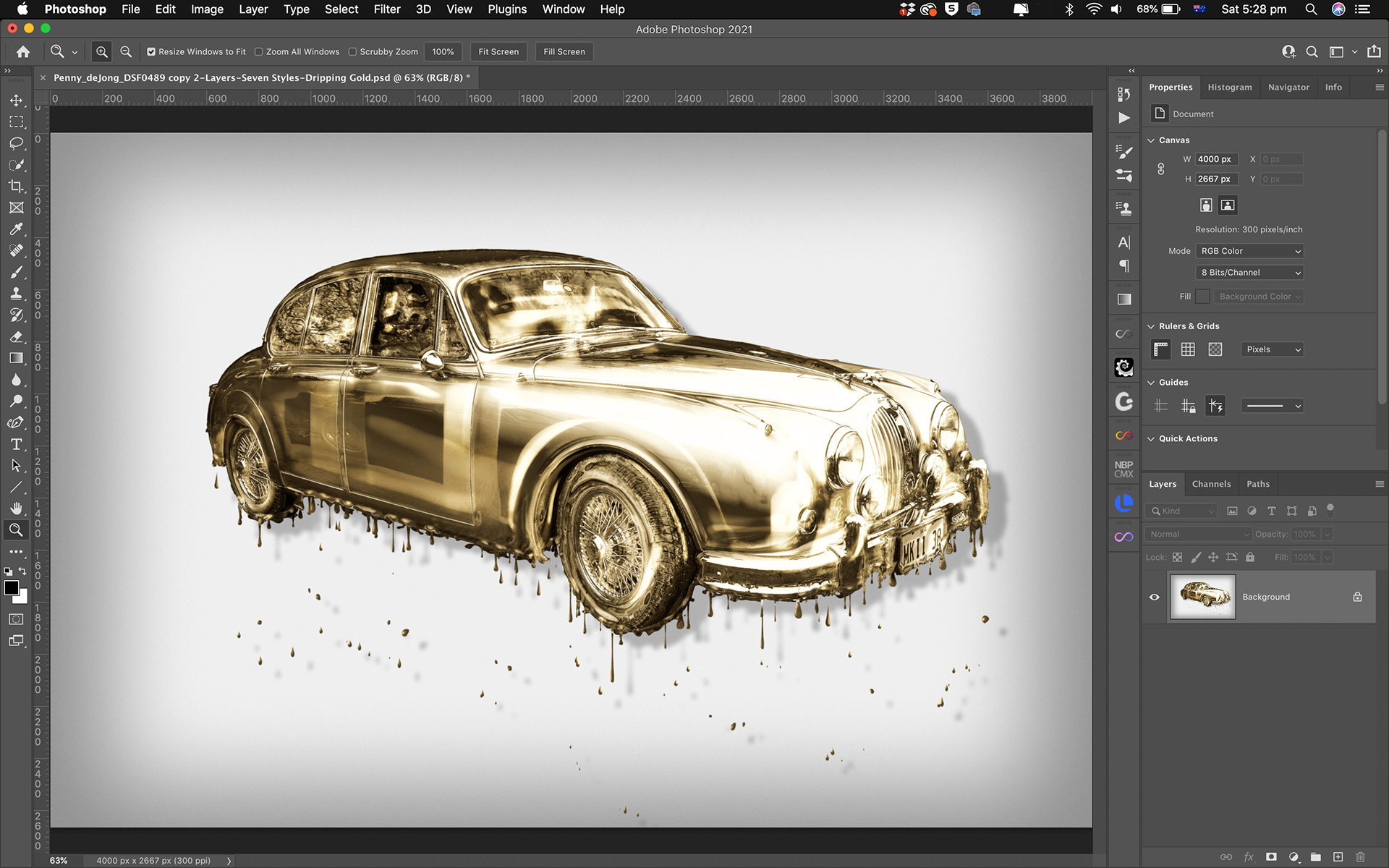Enable Zoom All Windows checkbox

258,52
